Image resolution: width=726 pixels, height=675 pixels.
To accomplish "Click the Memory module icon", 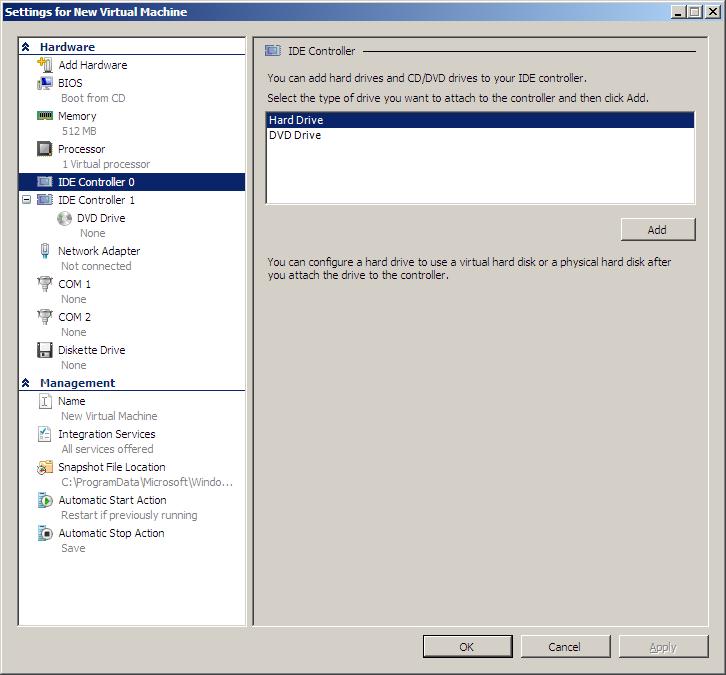I will pos(44,116).
